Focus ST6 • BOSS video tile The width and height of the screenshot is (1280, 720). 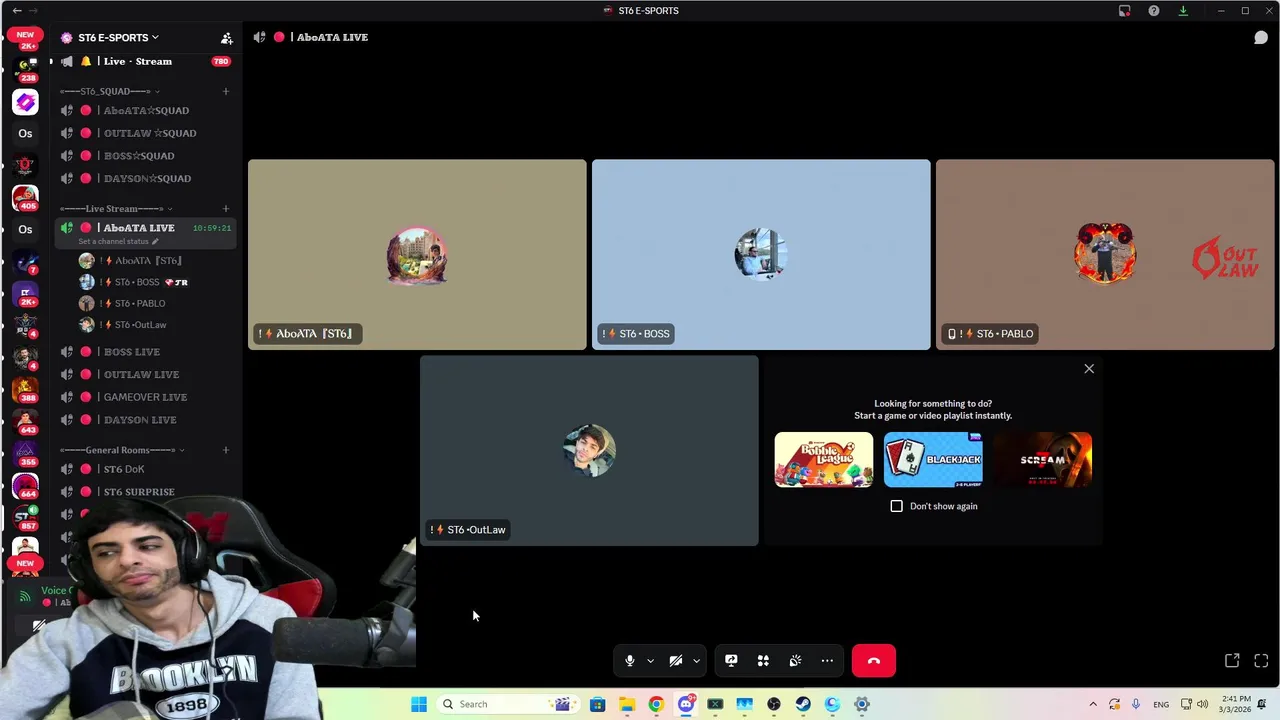tap(761, 255)
